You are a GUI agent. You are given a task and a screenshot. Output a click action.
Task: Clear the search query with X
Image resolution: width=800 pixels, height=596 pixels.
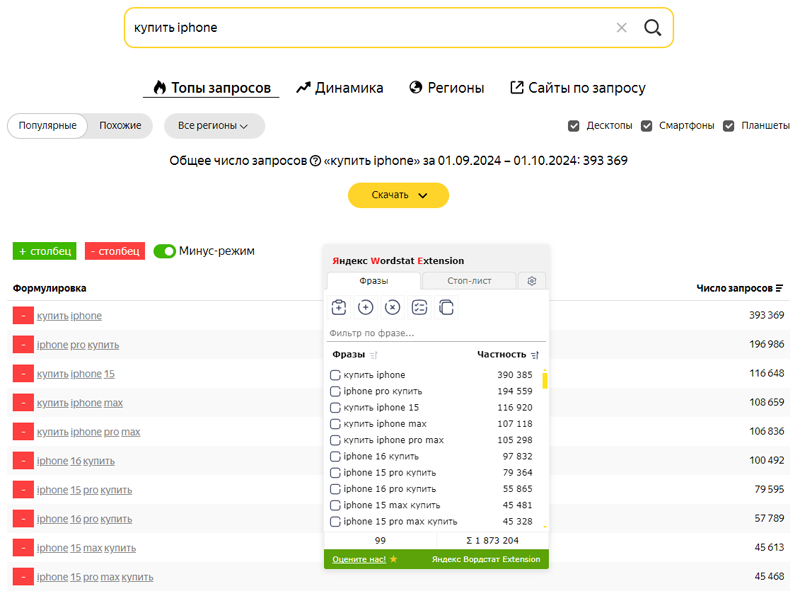pos(621,28)
